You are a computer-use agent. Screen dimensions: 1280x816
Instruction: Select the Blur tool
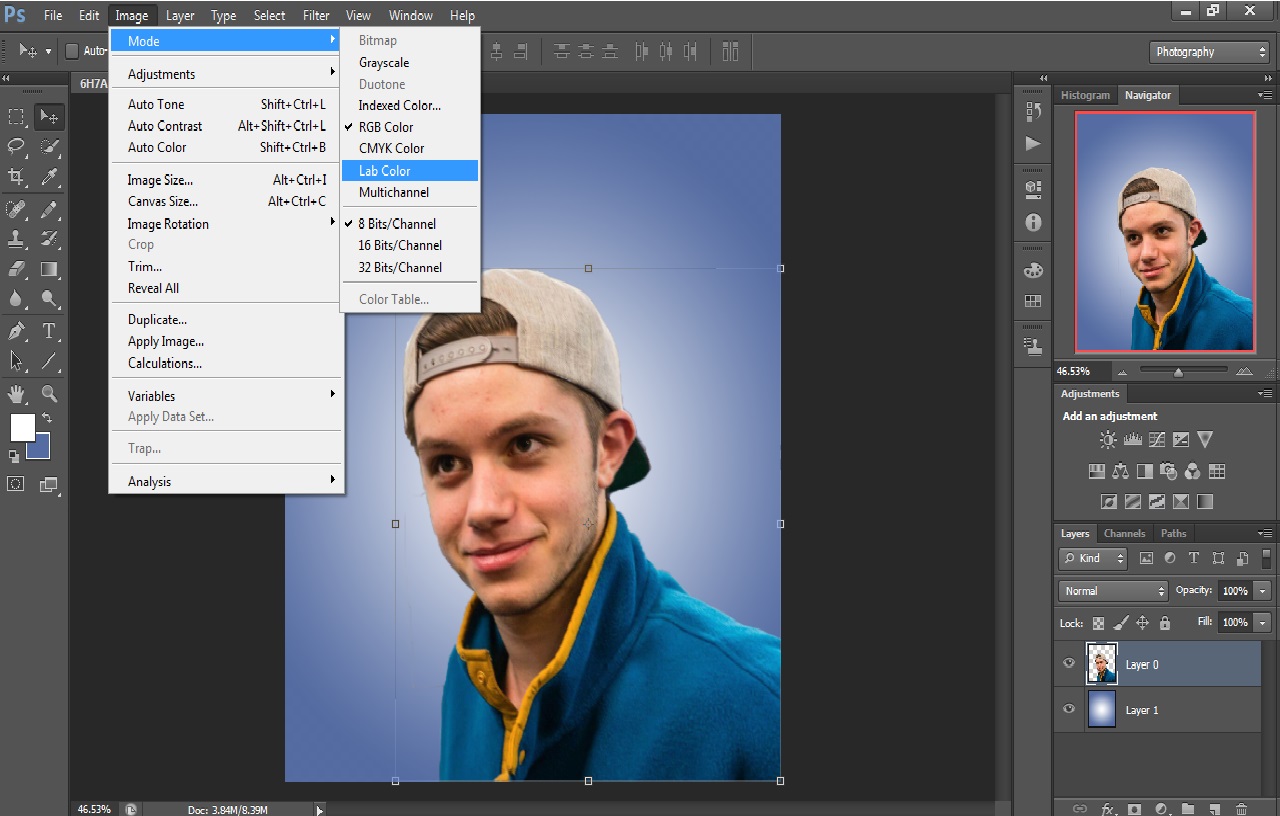pos(16,299)
